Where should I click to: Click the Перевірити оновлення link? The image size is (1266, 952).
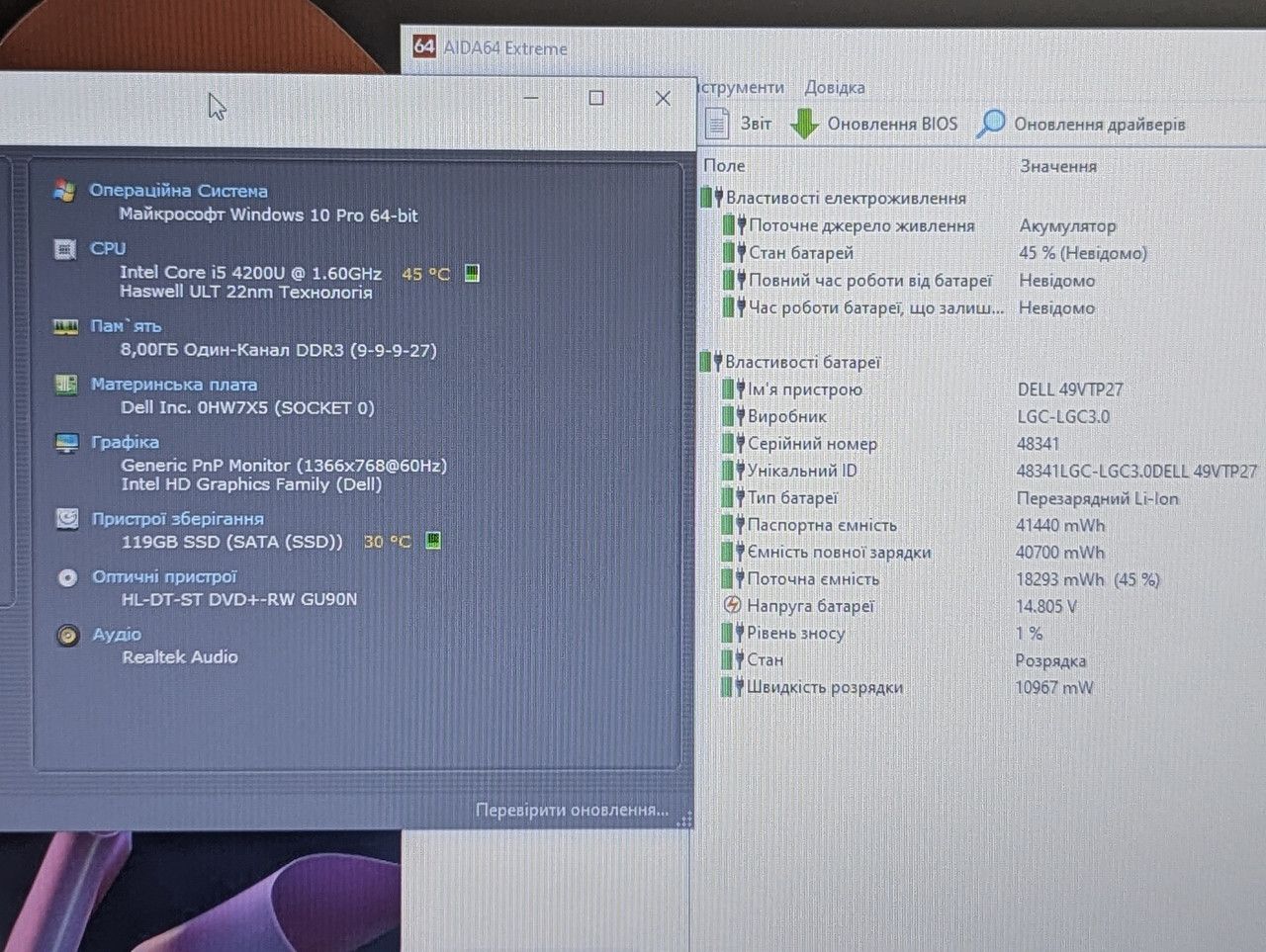coord(572,810)
